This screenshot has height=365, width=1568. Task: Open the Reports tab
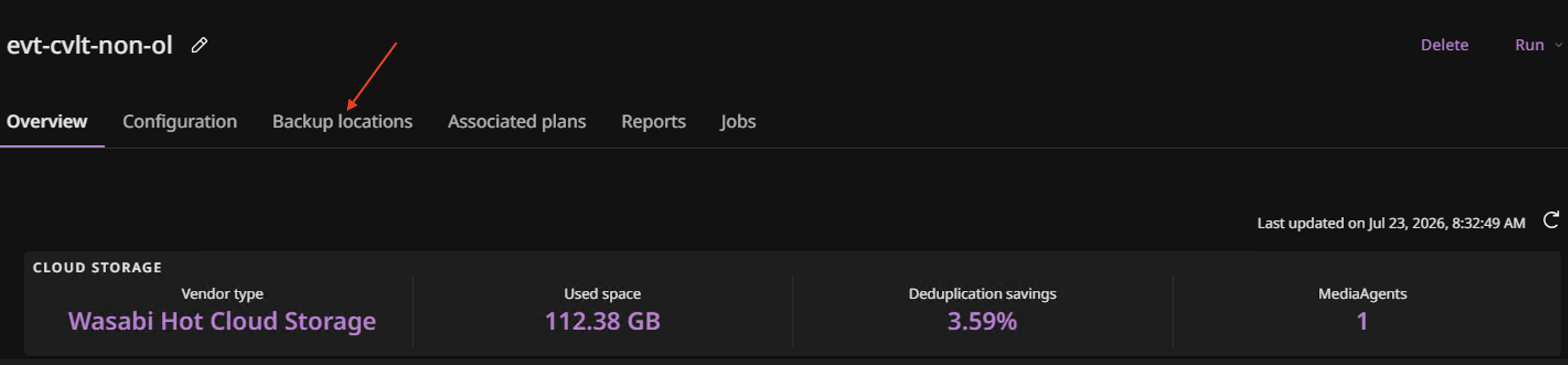point(653,121)
